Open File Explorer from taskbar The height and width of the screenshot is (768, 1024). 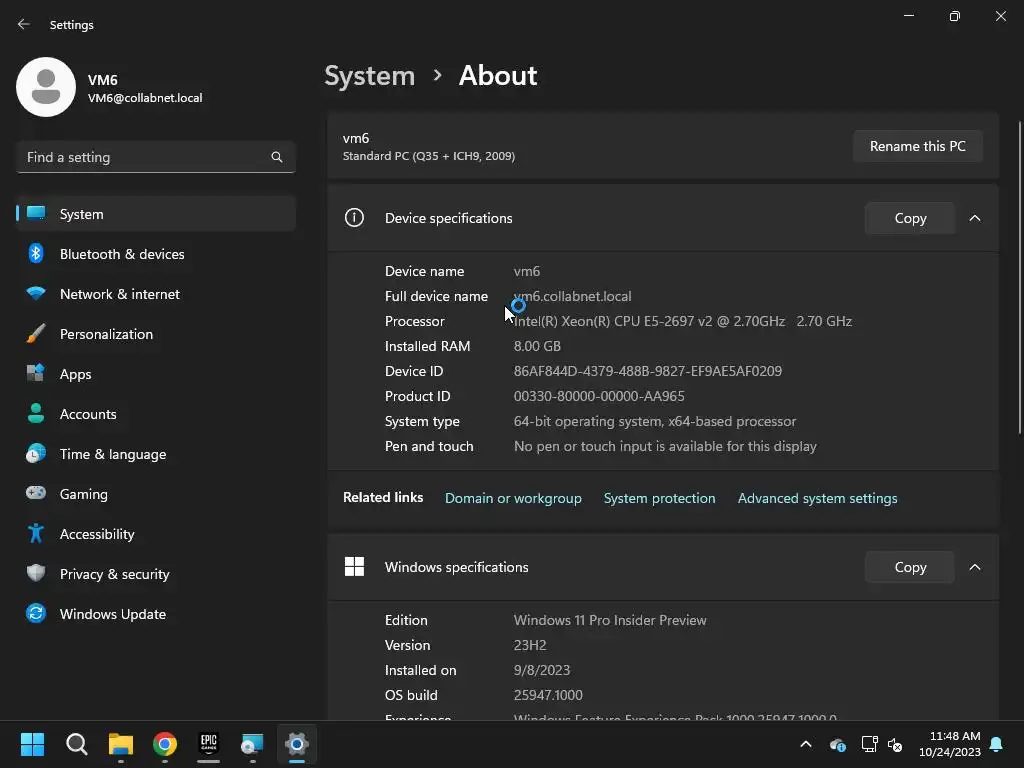pyautogui.click(x=121, y=744)
